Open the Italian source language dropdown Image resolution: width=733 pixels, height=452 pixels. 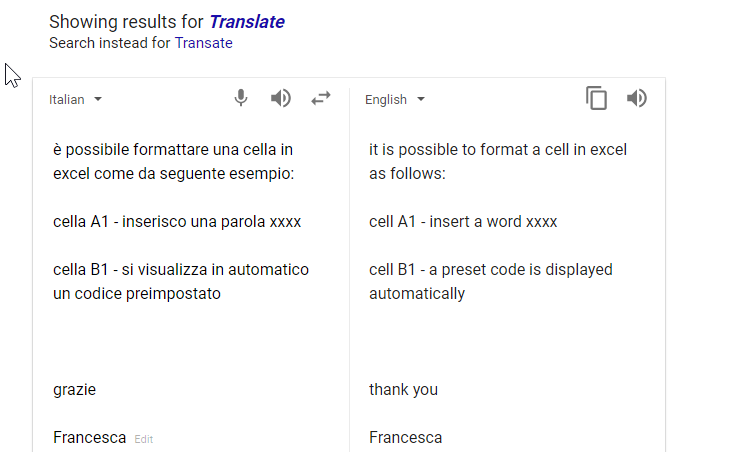pyautogui.click(x=76, y=99)
